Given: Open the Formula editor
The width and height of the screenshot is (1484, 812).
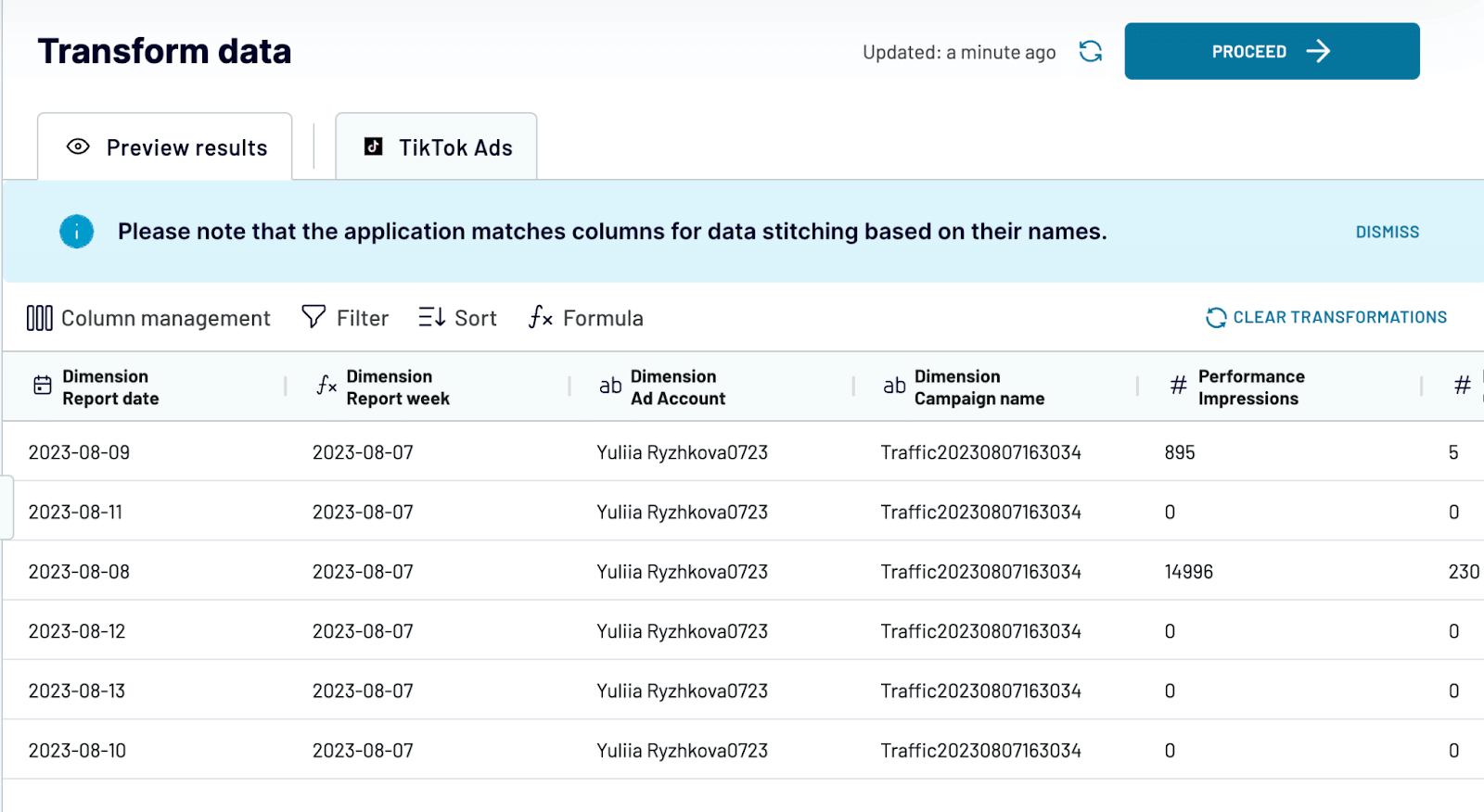Looking at the screenshot, I should tap(585, 318).
